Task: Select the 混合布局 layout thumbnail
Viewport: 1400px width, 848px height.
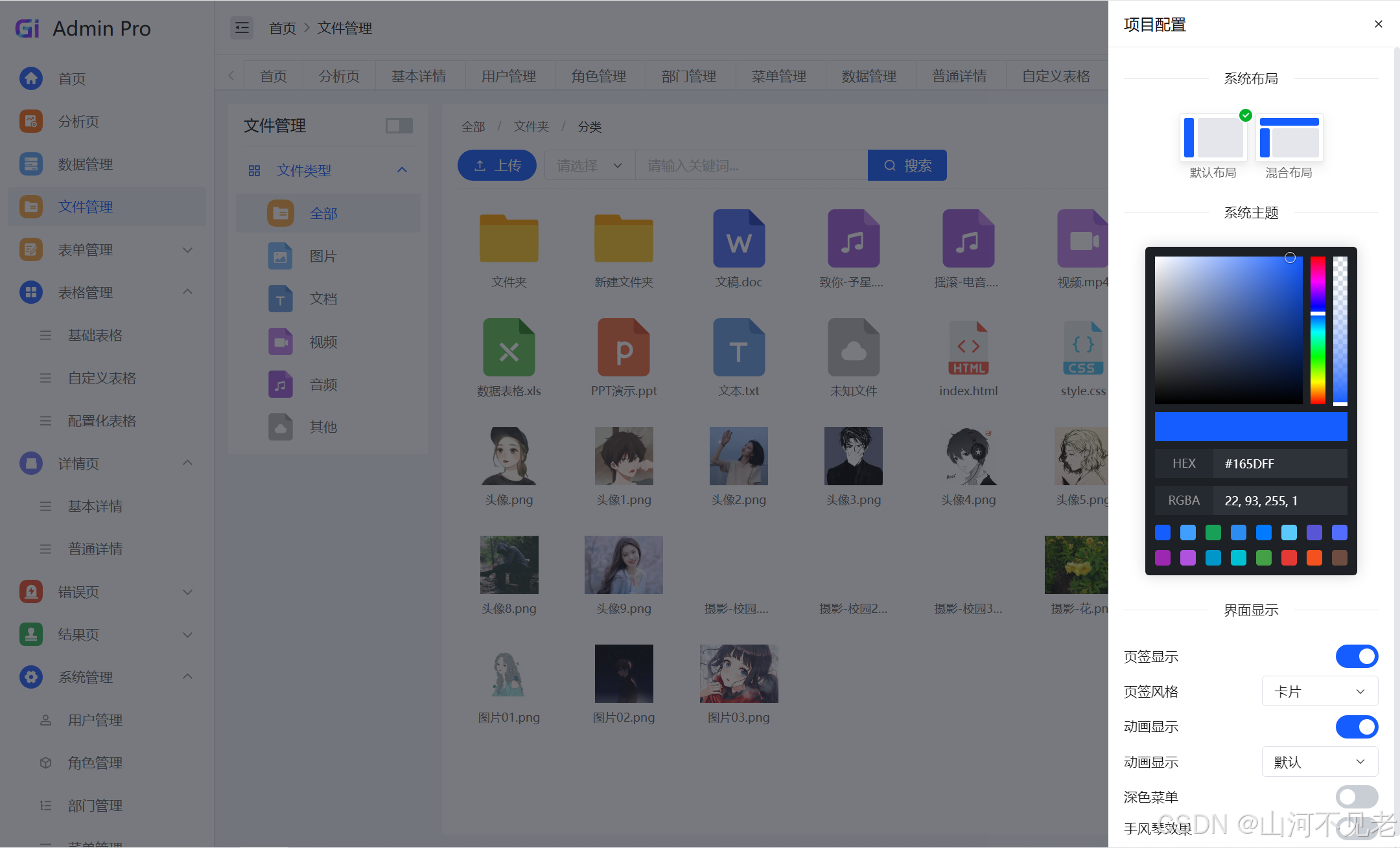Action: (x=1289, y=138)
